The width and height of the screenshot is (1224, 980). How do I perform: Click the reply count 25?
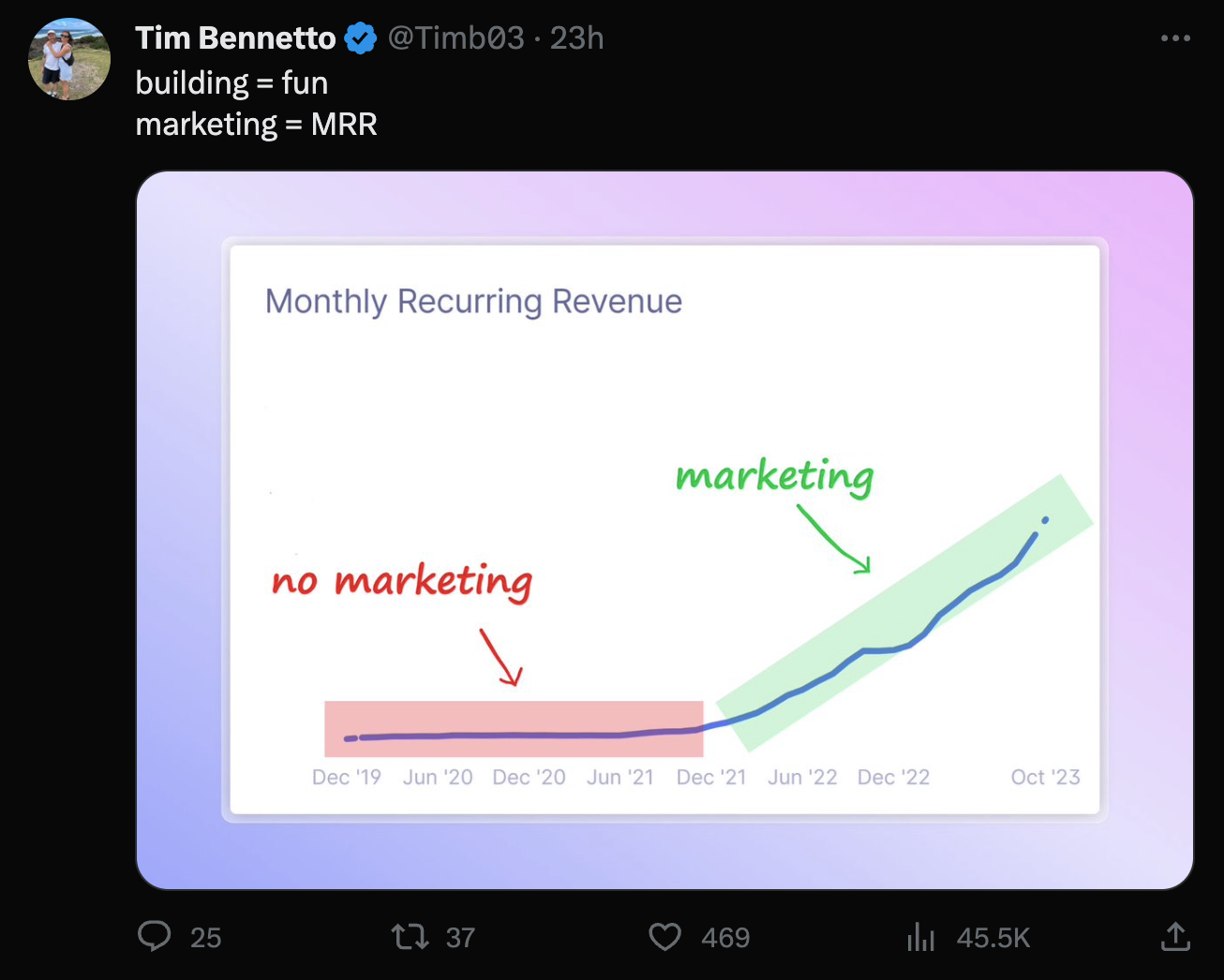point(206,938)
